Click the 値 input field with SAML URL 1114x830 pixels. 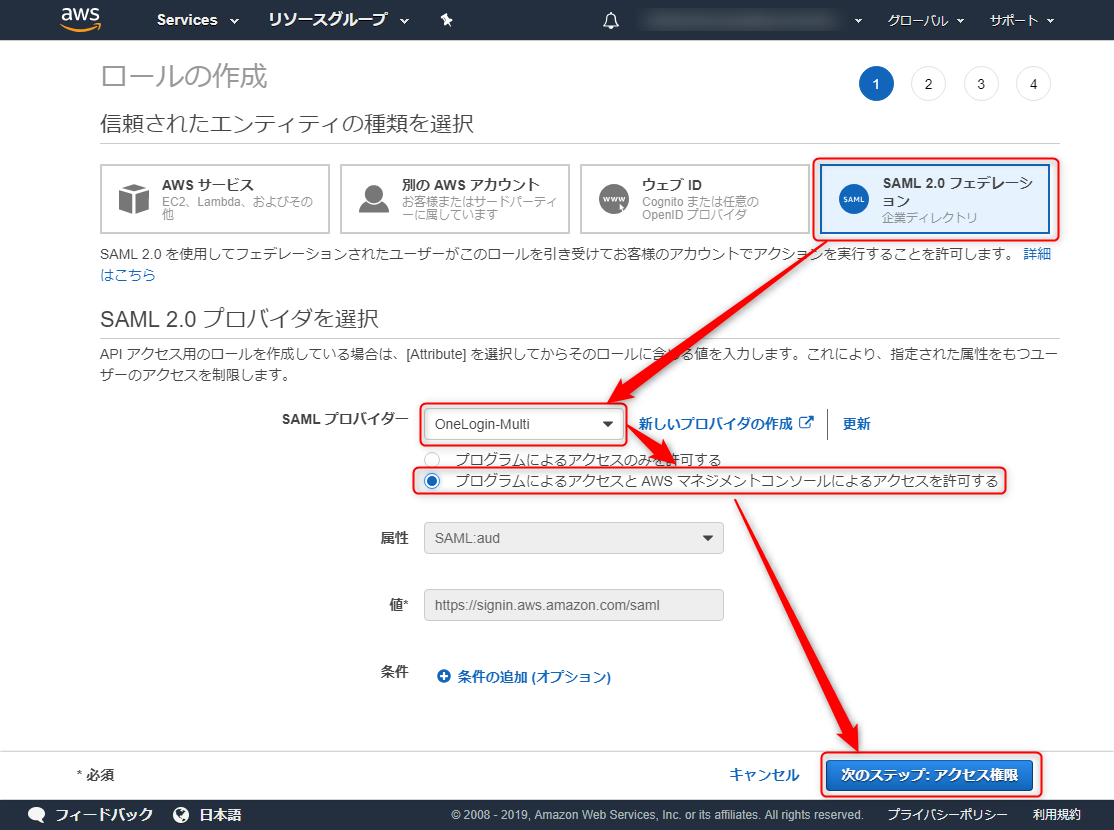point(573,605)
